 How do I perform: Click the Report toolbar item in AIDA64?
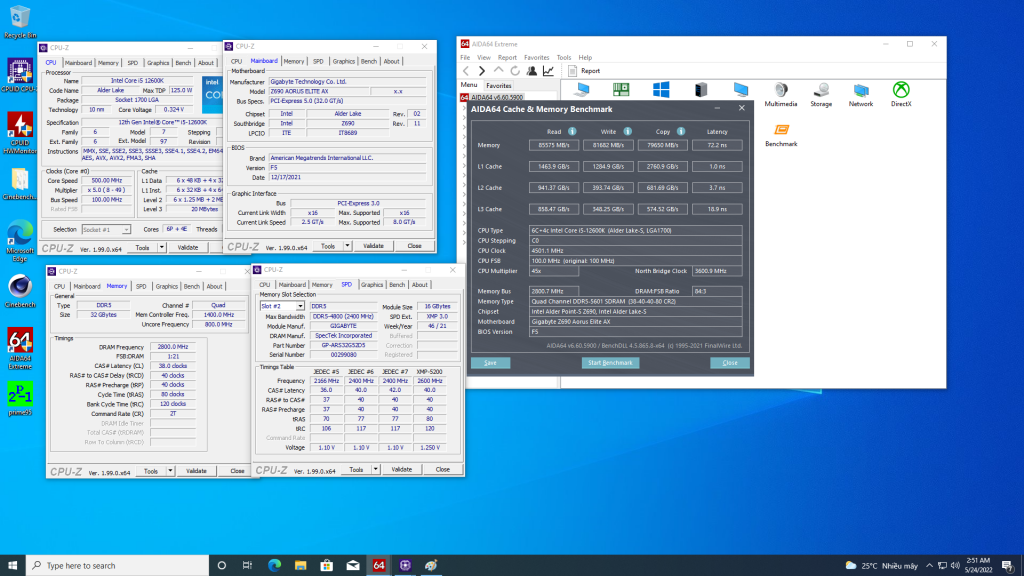[x=584, y=71]
